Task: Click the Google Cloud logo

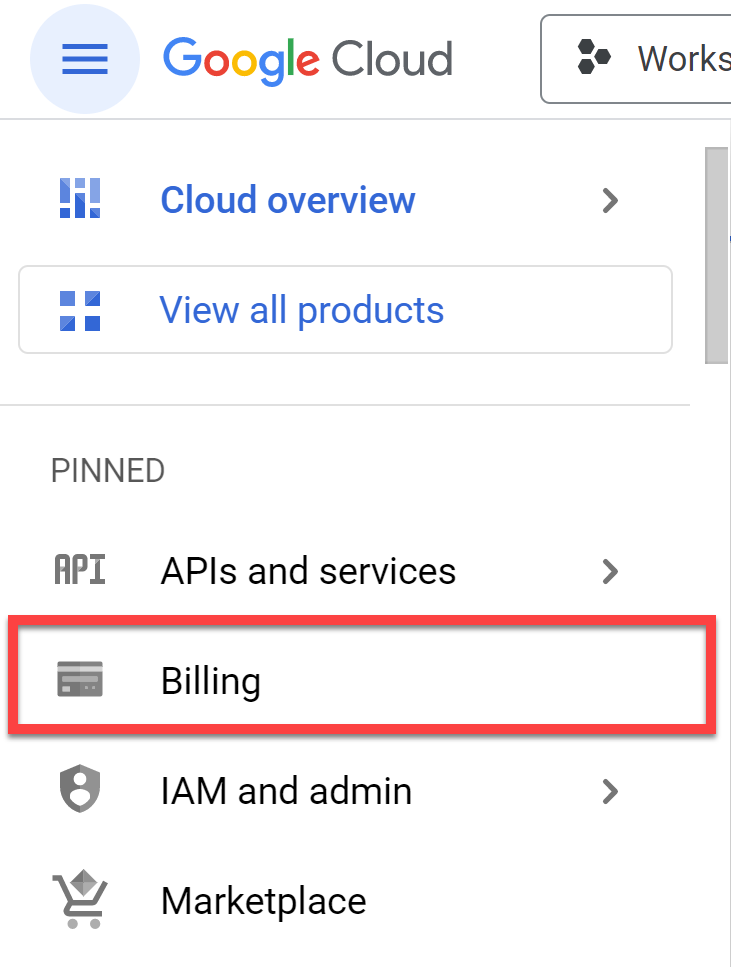Action: click(x=308, y=59)
